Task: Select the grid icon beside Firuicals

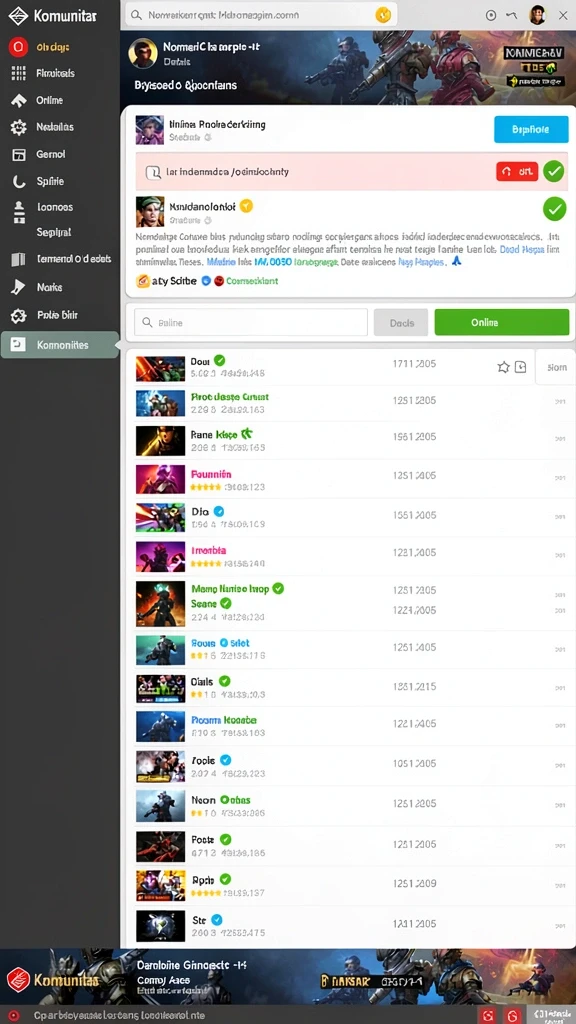Action: click(x=18, y=73)
